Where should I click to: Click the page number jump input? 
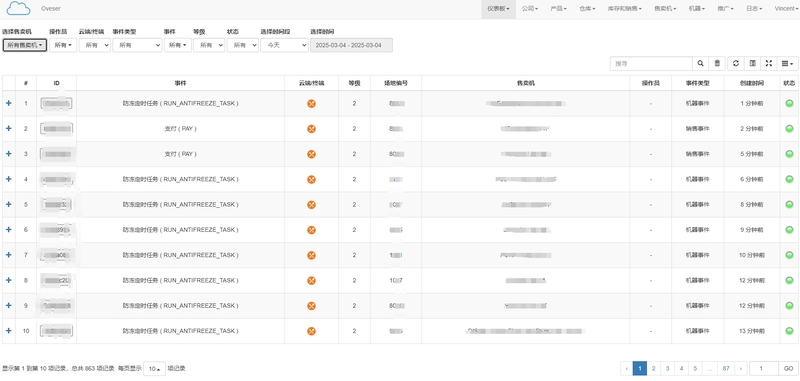coord(764,368)
